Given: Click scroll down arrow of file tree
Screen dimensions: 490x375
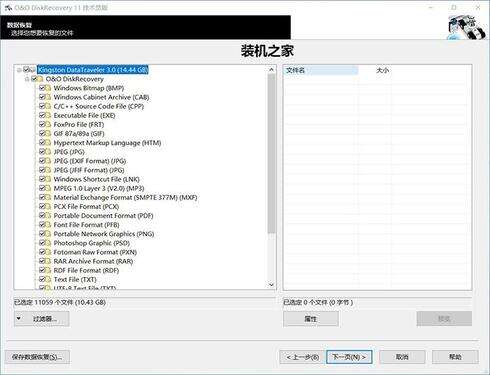Looking at the screenshot, I should click(x=271, y=285).
